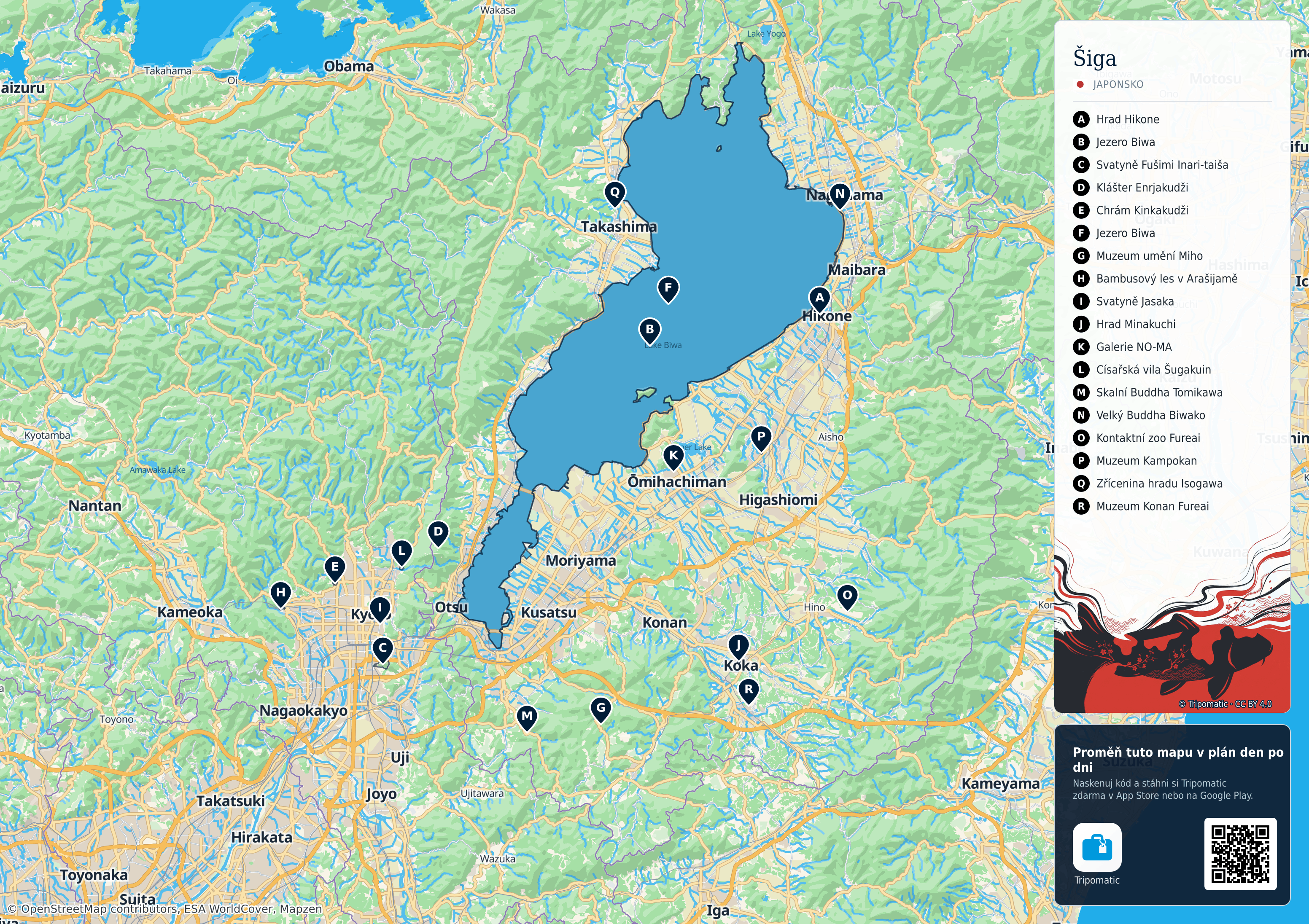This screenshot has height=924, width=1309.
Task: Click the Nantan city label
Action: click(94, 506)
